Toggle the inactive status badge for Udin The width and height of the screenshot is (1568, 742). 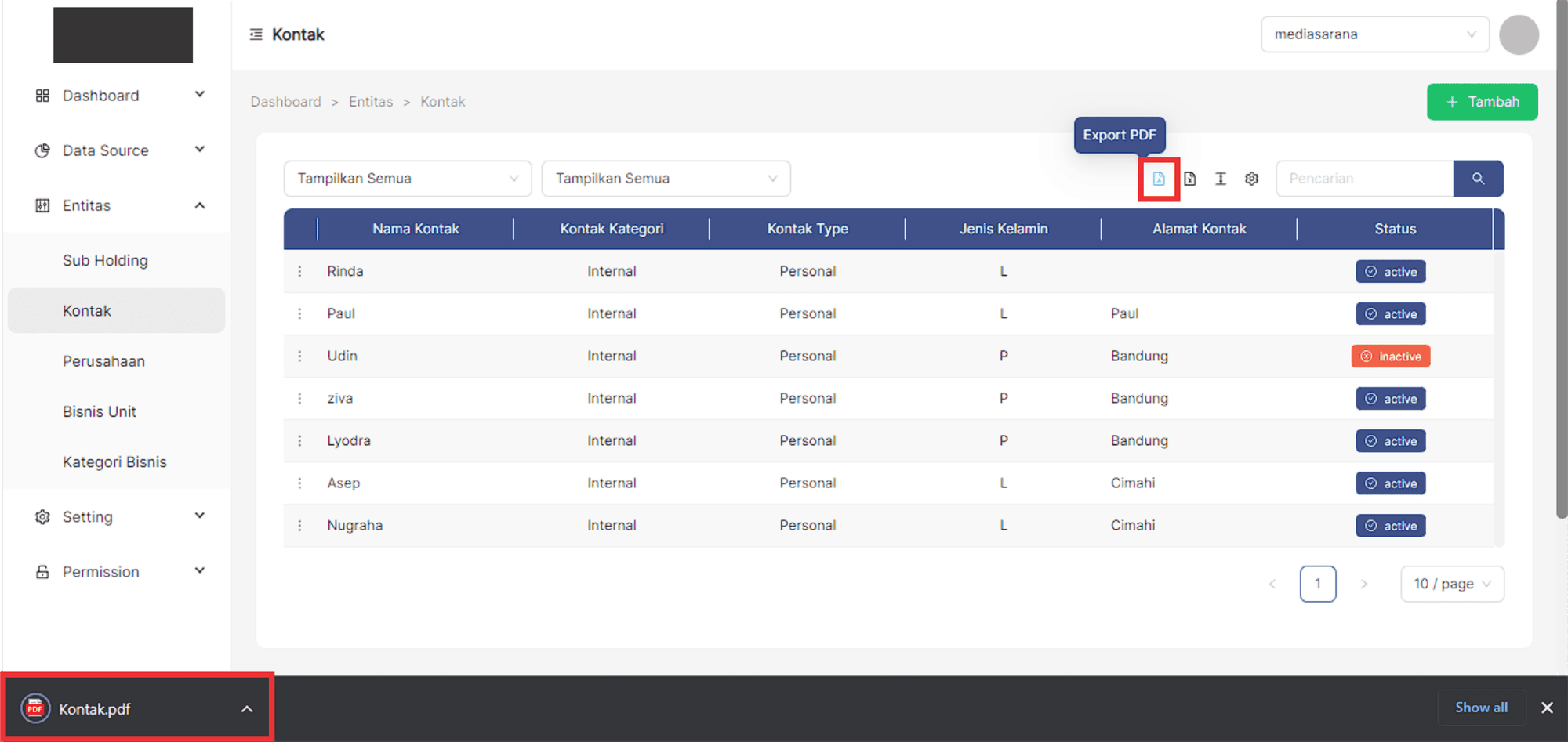(x=1390, y=357)
